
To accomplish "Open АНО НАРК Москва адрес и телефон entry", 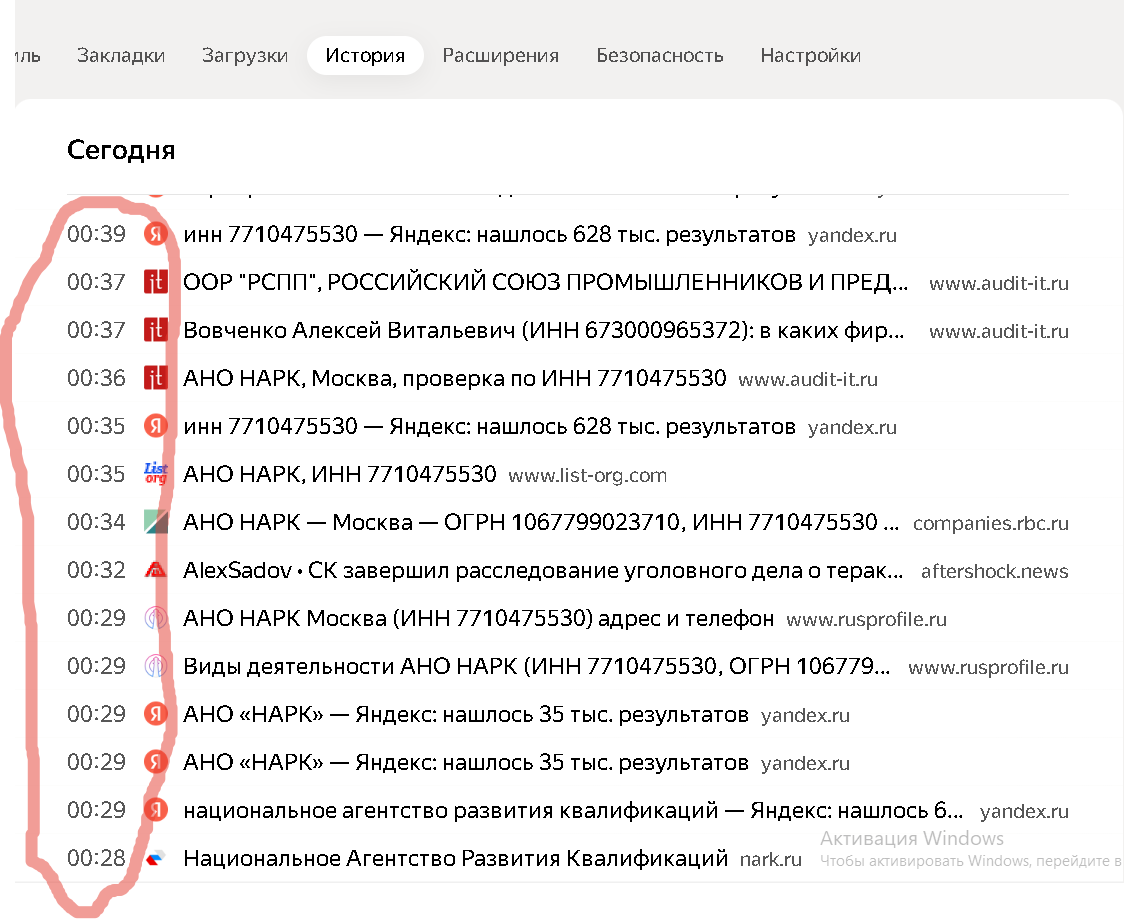I will 478,619.
